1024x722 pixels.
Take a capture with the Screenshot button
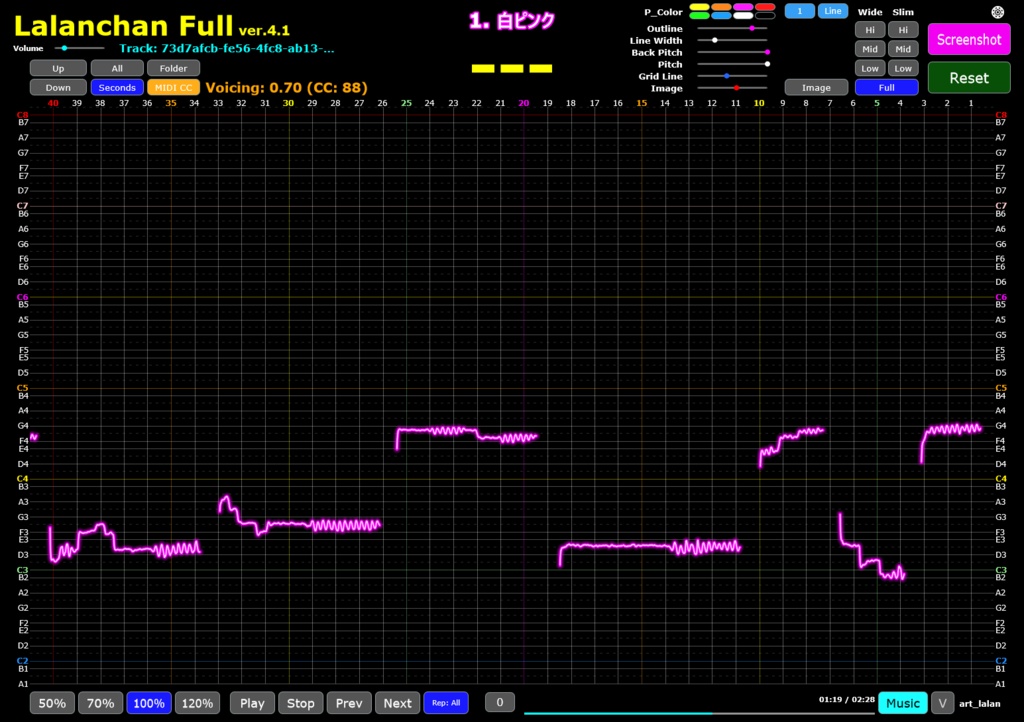pyautogui.click(x=968, y=40)
